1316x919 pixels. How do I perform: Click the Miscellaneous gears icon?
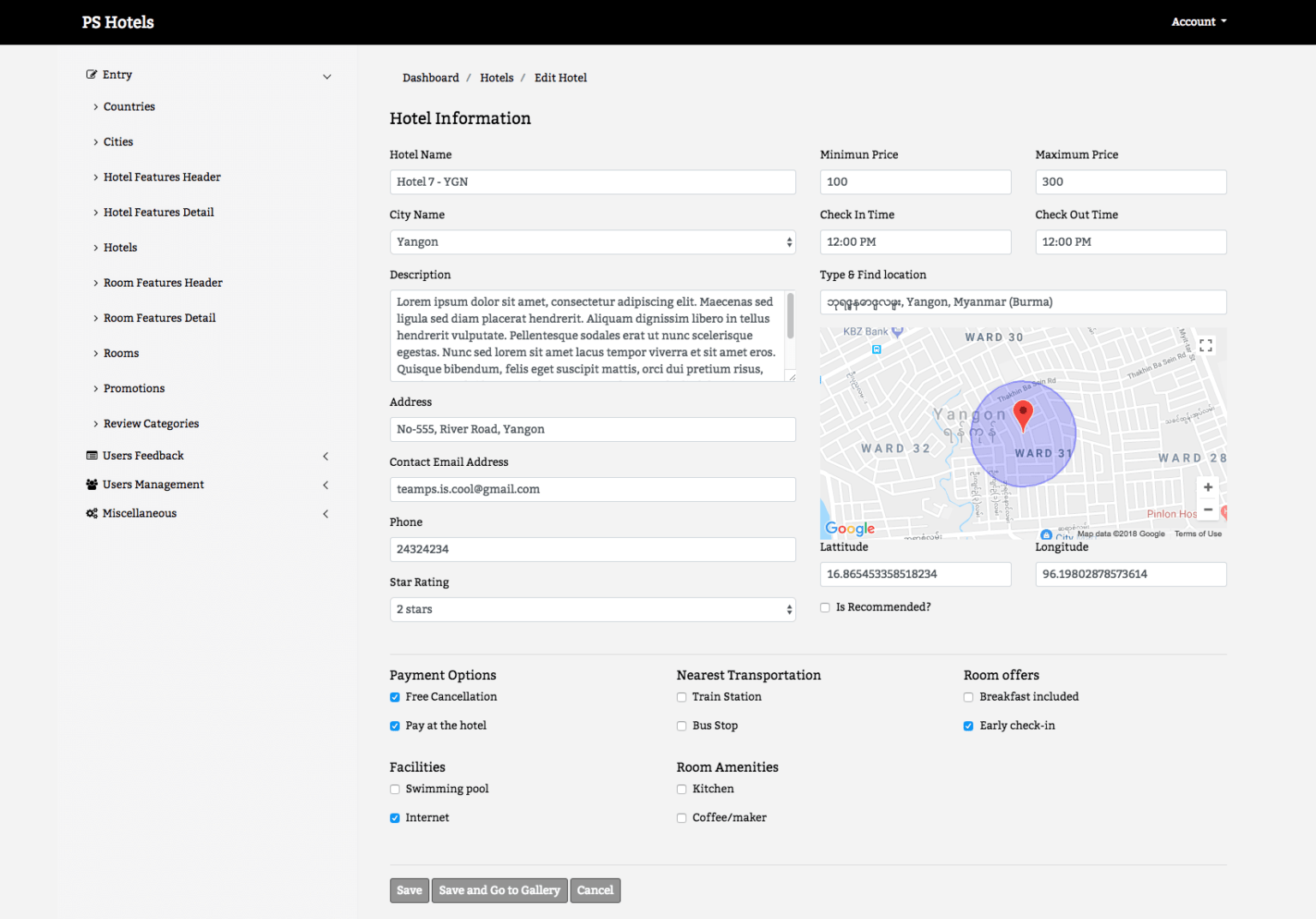tap(92, 513)
